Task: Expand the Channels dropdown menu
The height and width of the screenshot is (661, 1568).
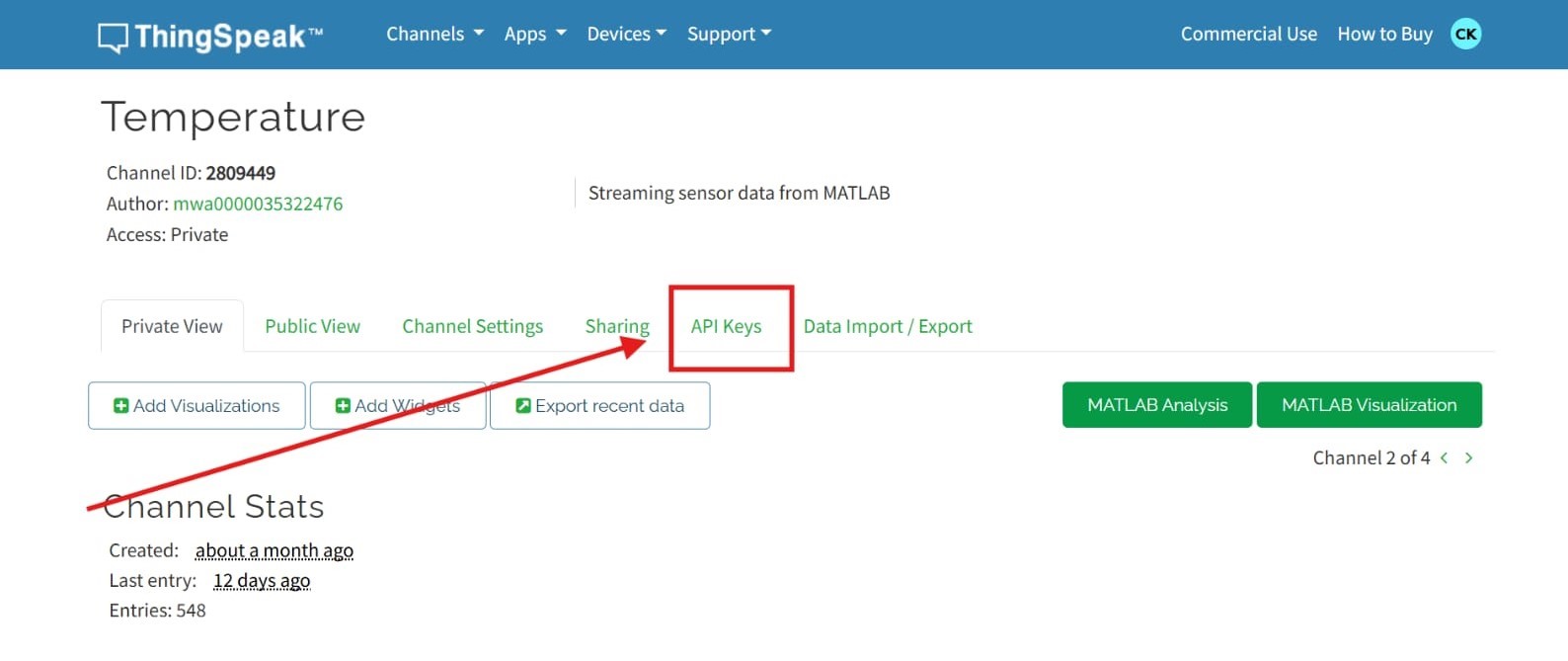Action: 434,34
